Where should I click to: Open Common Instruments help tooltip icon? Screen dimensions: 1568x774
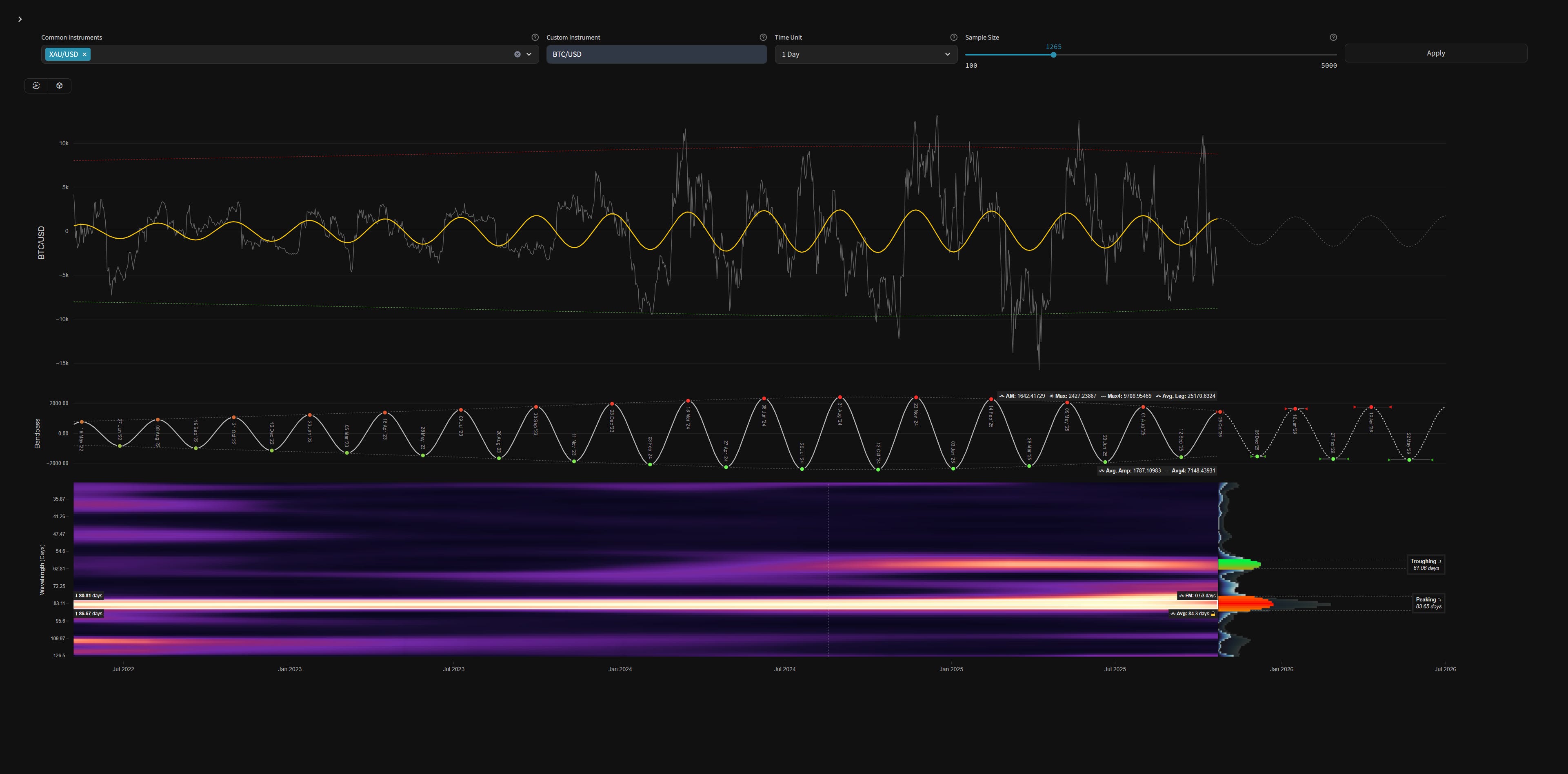[535, 37]
